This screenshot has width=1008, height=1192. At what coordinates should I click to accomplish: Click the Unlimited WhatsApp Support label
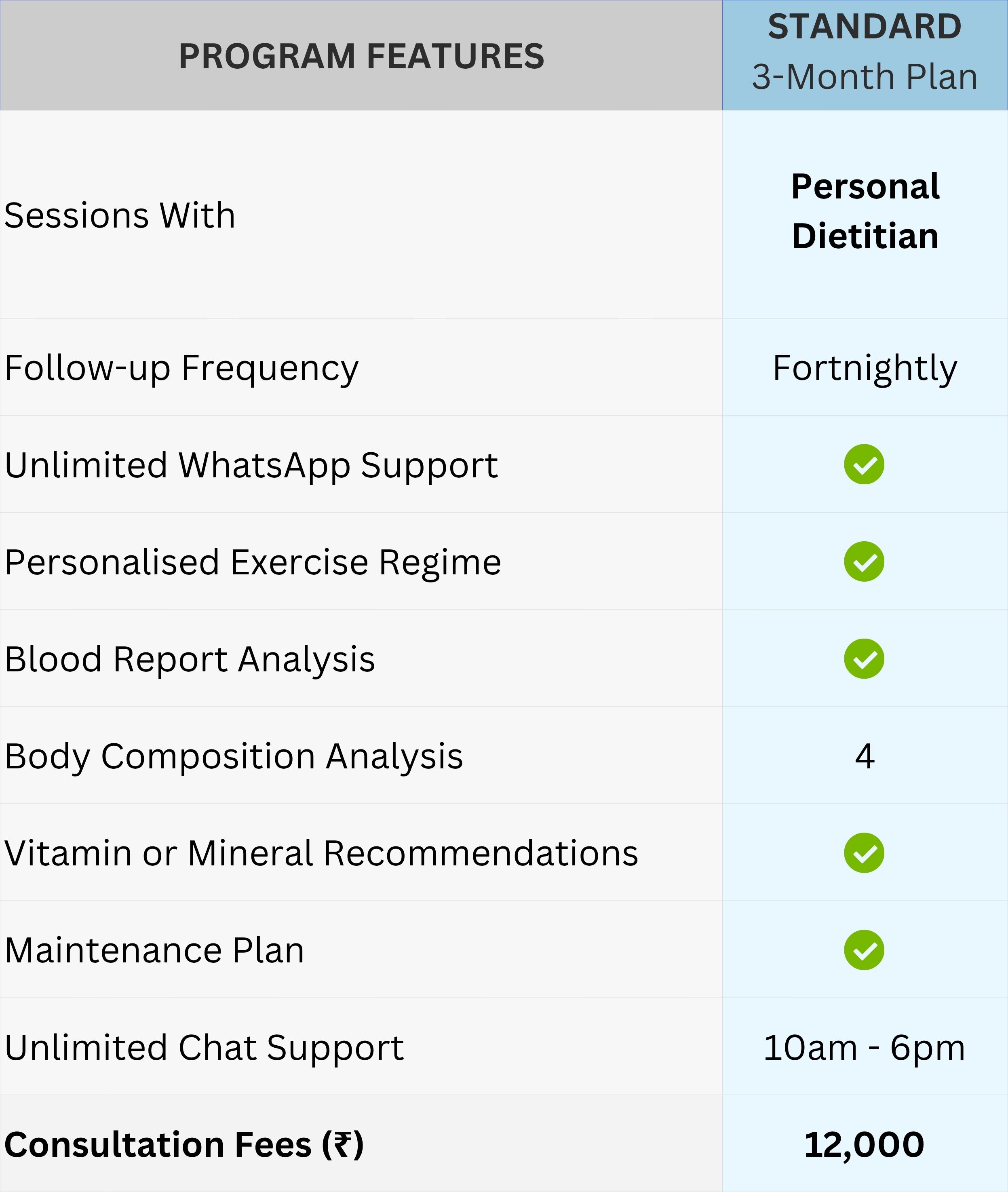coord(251,465)
